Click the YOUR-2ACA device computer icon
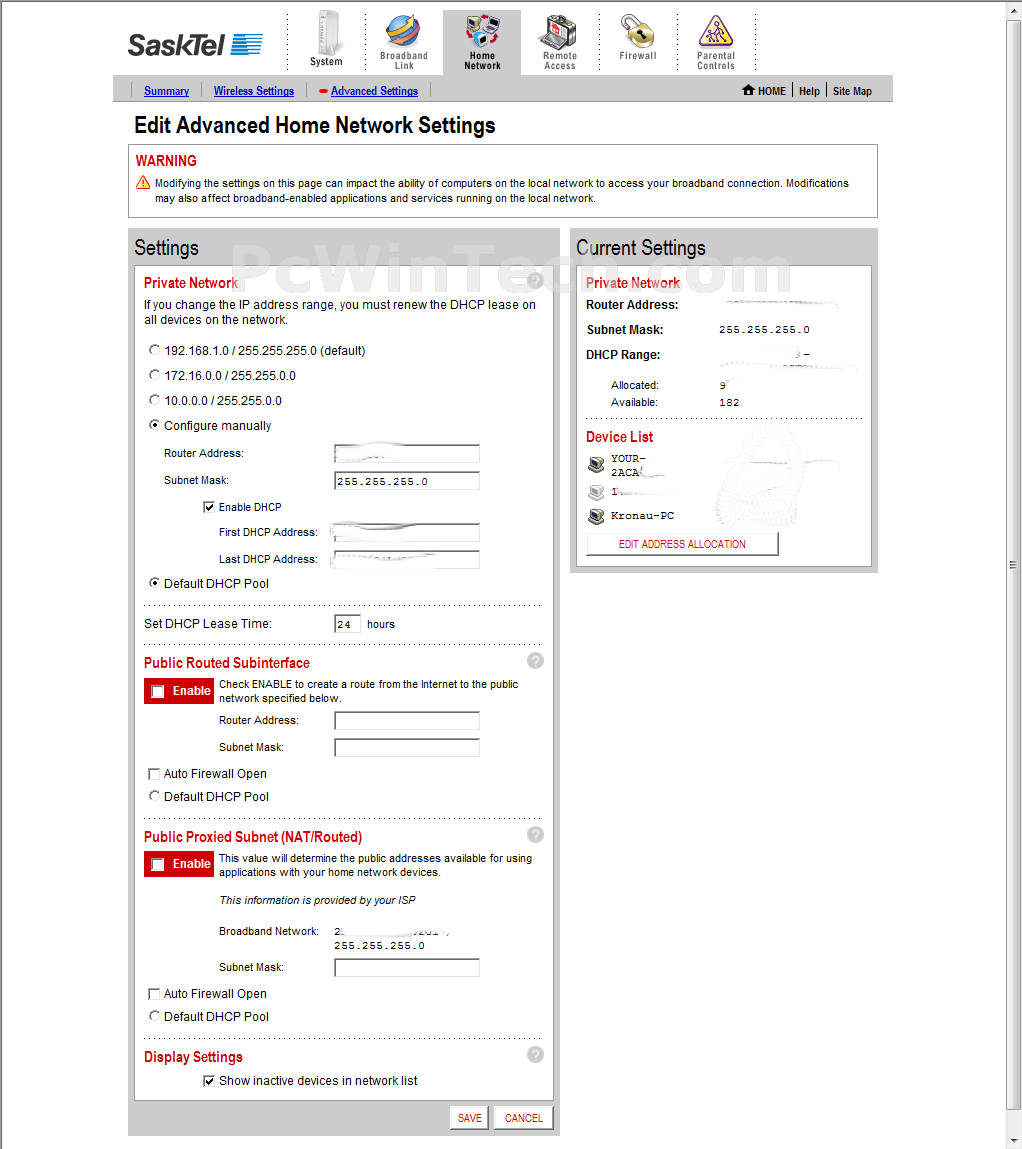 pyautogui.click(x=596, y=465)
